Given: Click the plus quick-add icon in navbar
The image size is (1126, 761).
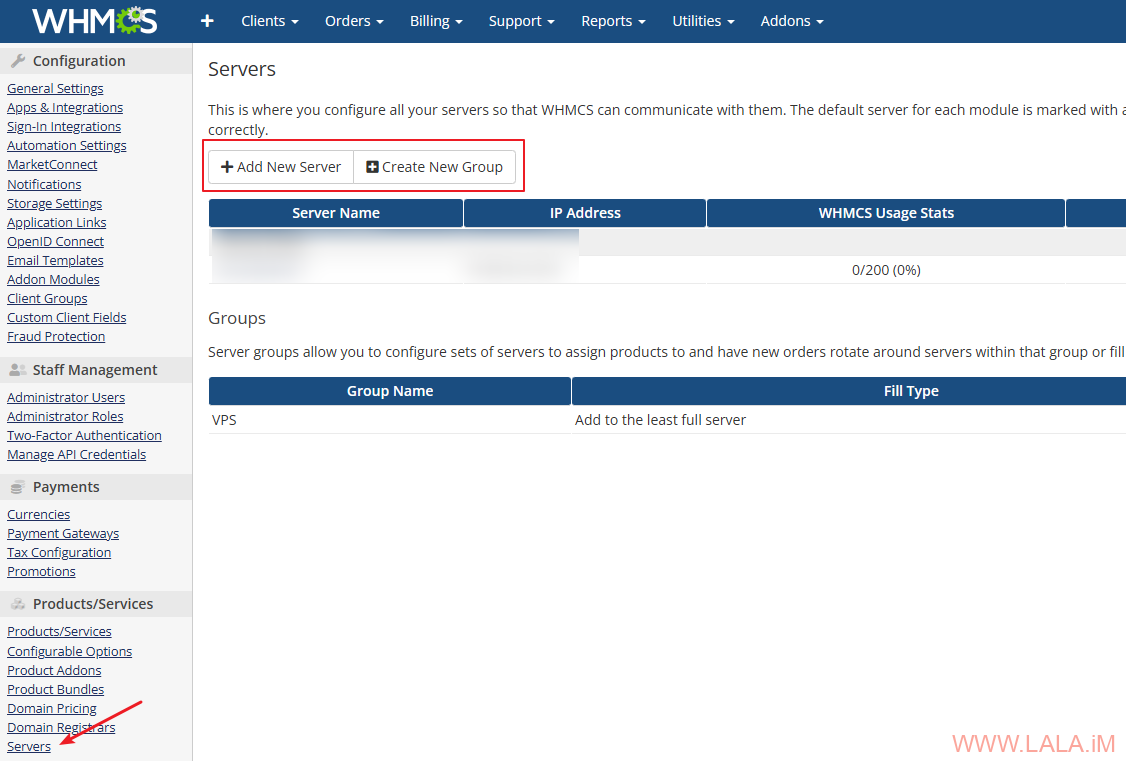Looking at the screenshot, I should (x=207, y=21).
